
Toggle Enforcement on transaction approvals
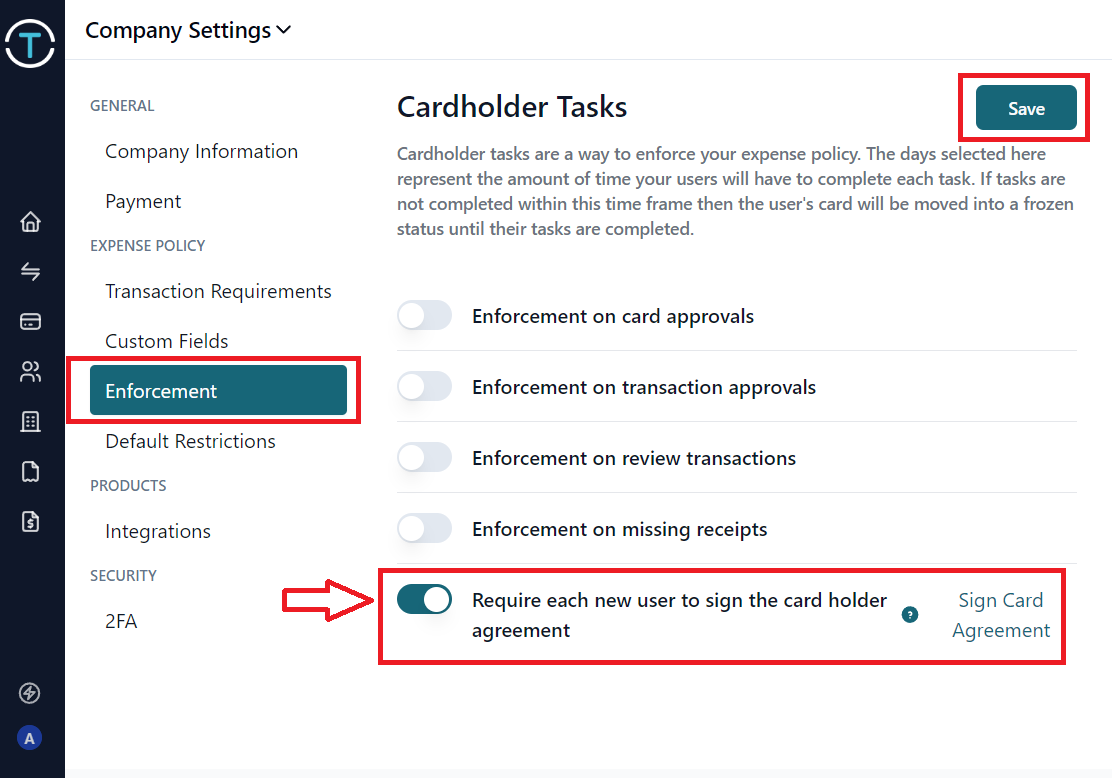coord(424,387)
